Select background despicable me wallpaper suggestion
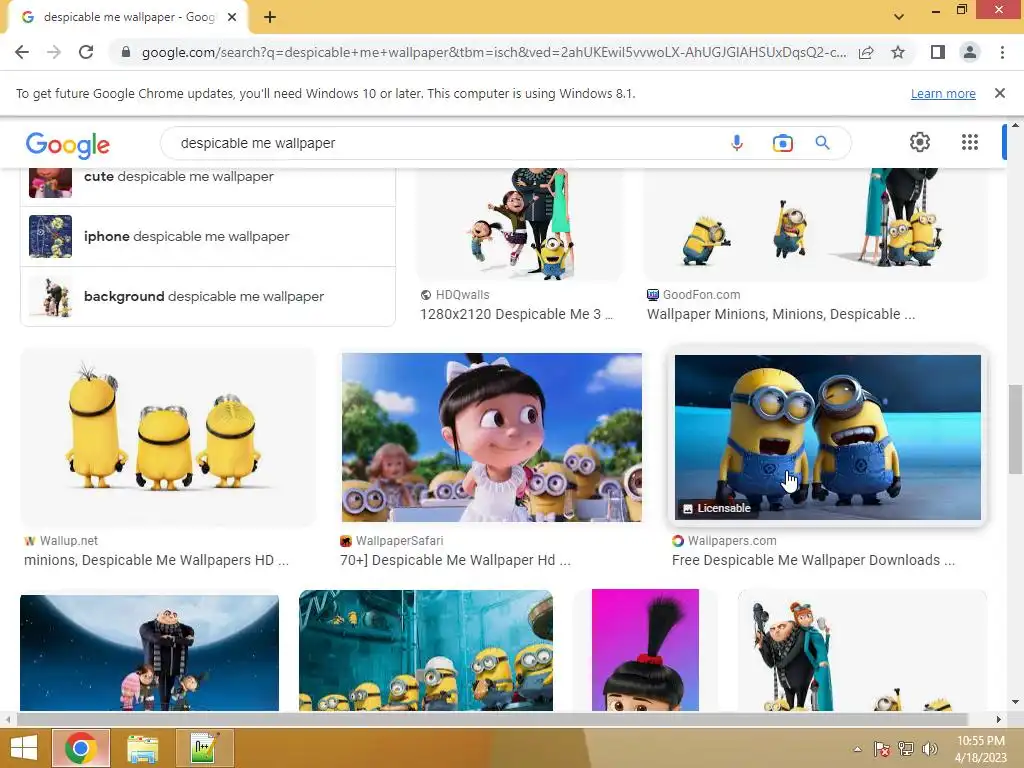This screenshot has width=1024, height=768. click(x=208, y=296)
